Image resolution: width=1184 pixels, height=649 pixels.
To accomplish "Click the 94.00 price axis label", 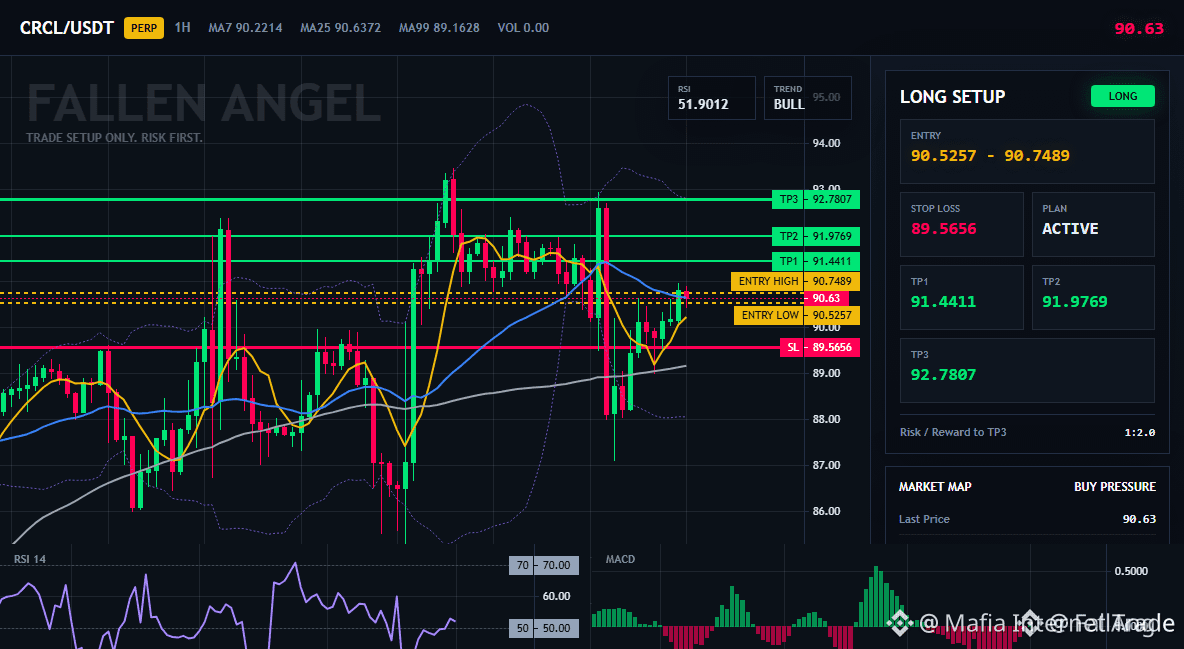I will [826, 143].
